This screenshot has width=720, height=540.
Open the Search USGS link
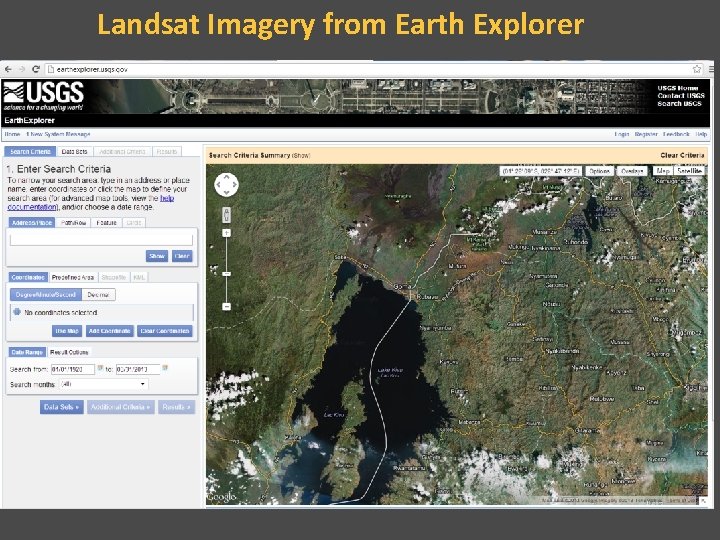pyautogui.click(x=679, y=103)
